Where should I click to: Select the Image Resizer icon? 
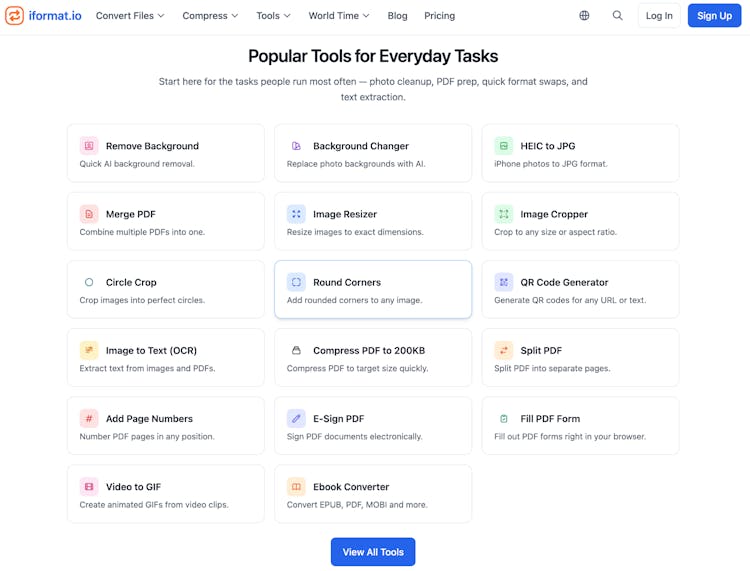(296, 214)
